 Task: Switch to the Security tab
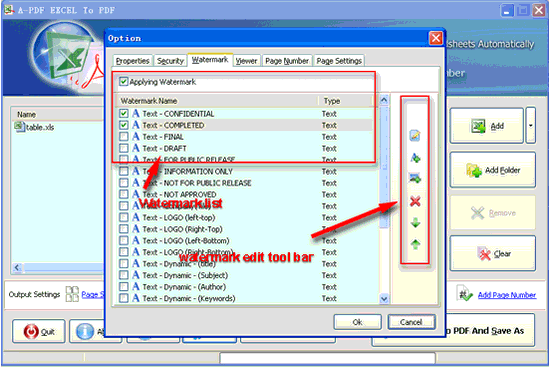[x=170, y=61]
